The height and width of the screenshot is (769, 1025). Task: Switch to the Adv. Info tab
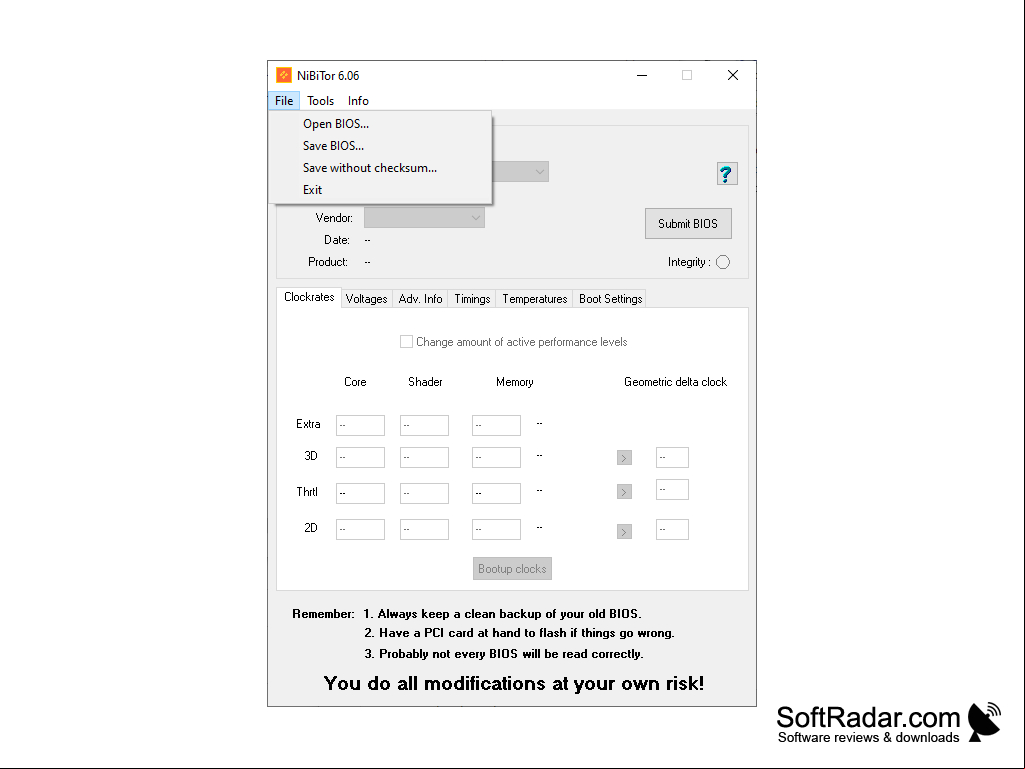[x=420, y=299]
